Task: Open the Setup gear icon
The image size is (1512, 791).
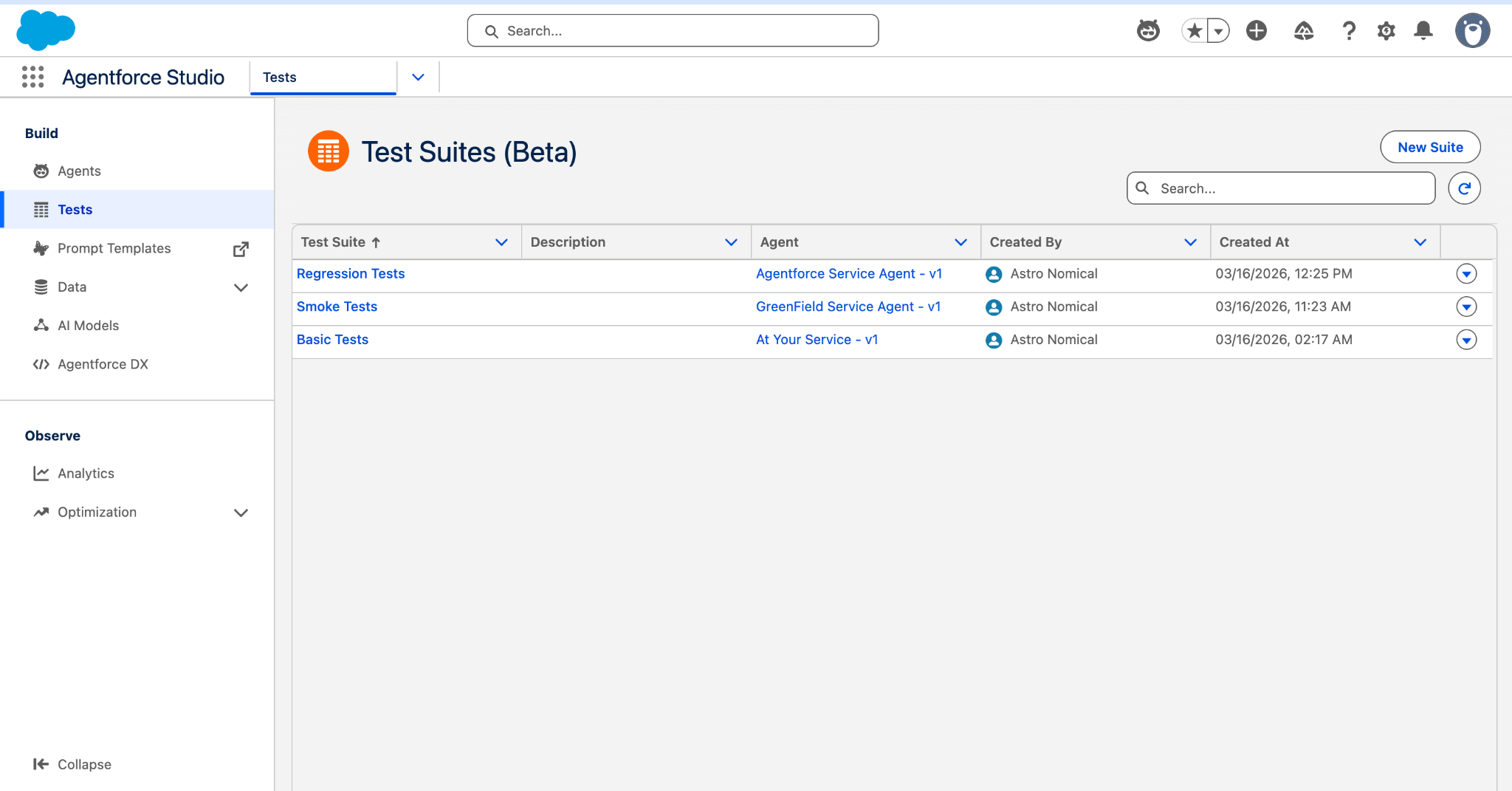Action: [x=1386, y=31]
